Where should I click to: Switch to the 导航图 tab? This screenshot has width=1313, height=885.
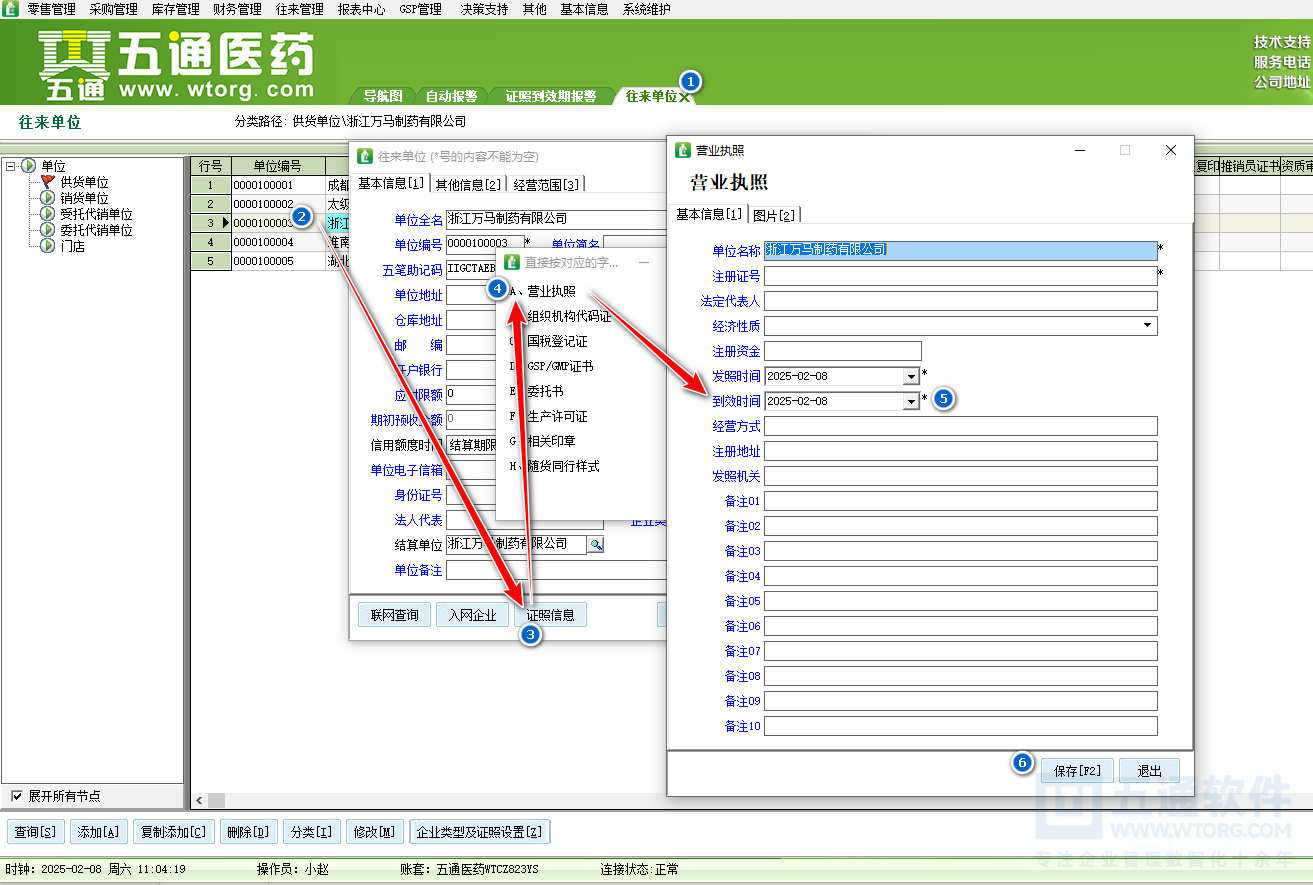382,97
